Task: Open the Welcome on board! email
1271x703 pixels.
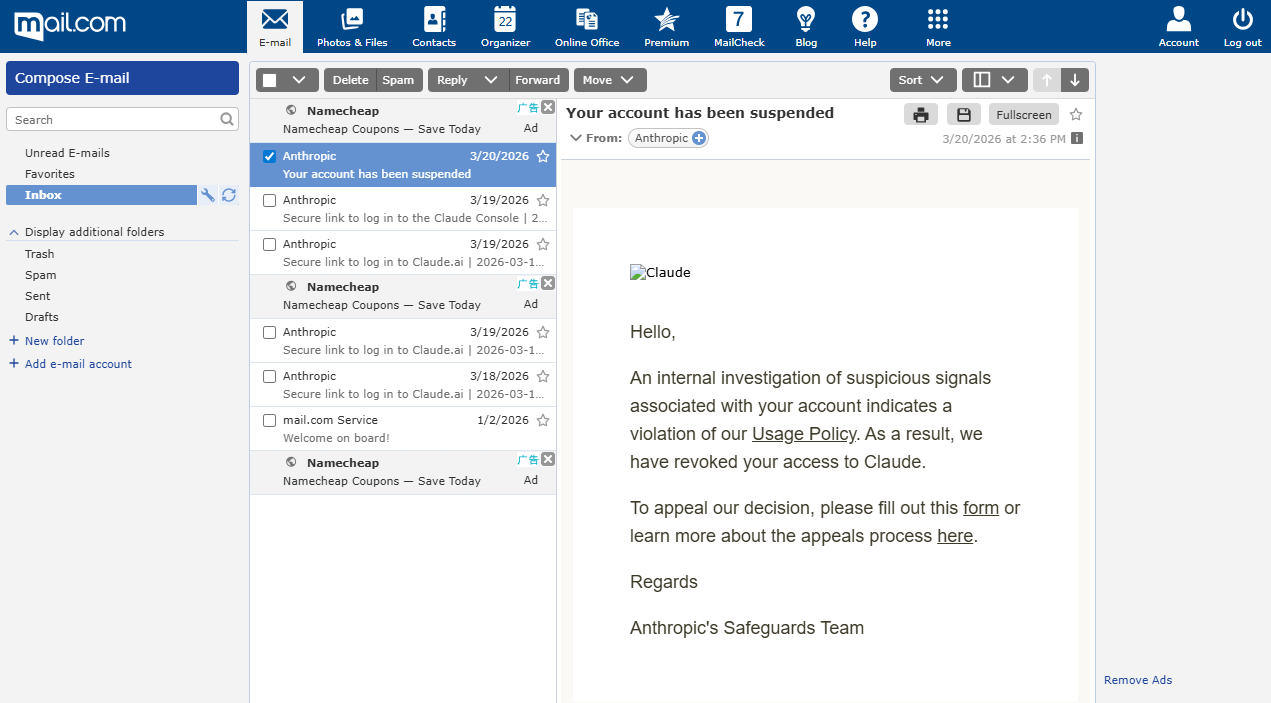Action: pos(403,429)
